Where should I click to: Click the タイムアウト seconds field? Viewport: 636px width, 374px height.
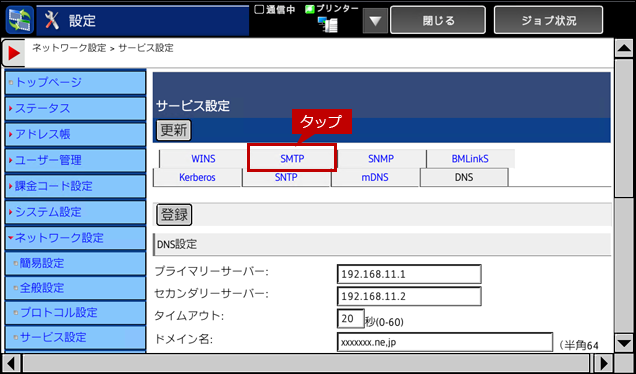tap(350, 319)
